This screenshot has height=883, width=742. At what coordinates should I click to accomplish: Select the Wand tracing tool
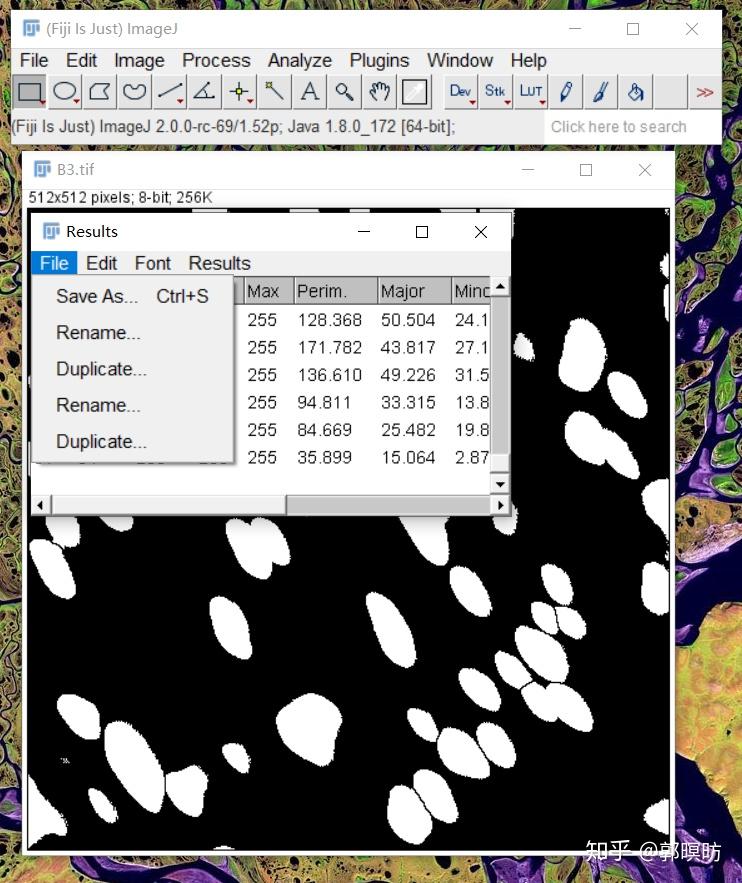point(273,93)
